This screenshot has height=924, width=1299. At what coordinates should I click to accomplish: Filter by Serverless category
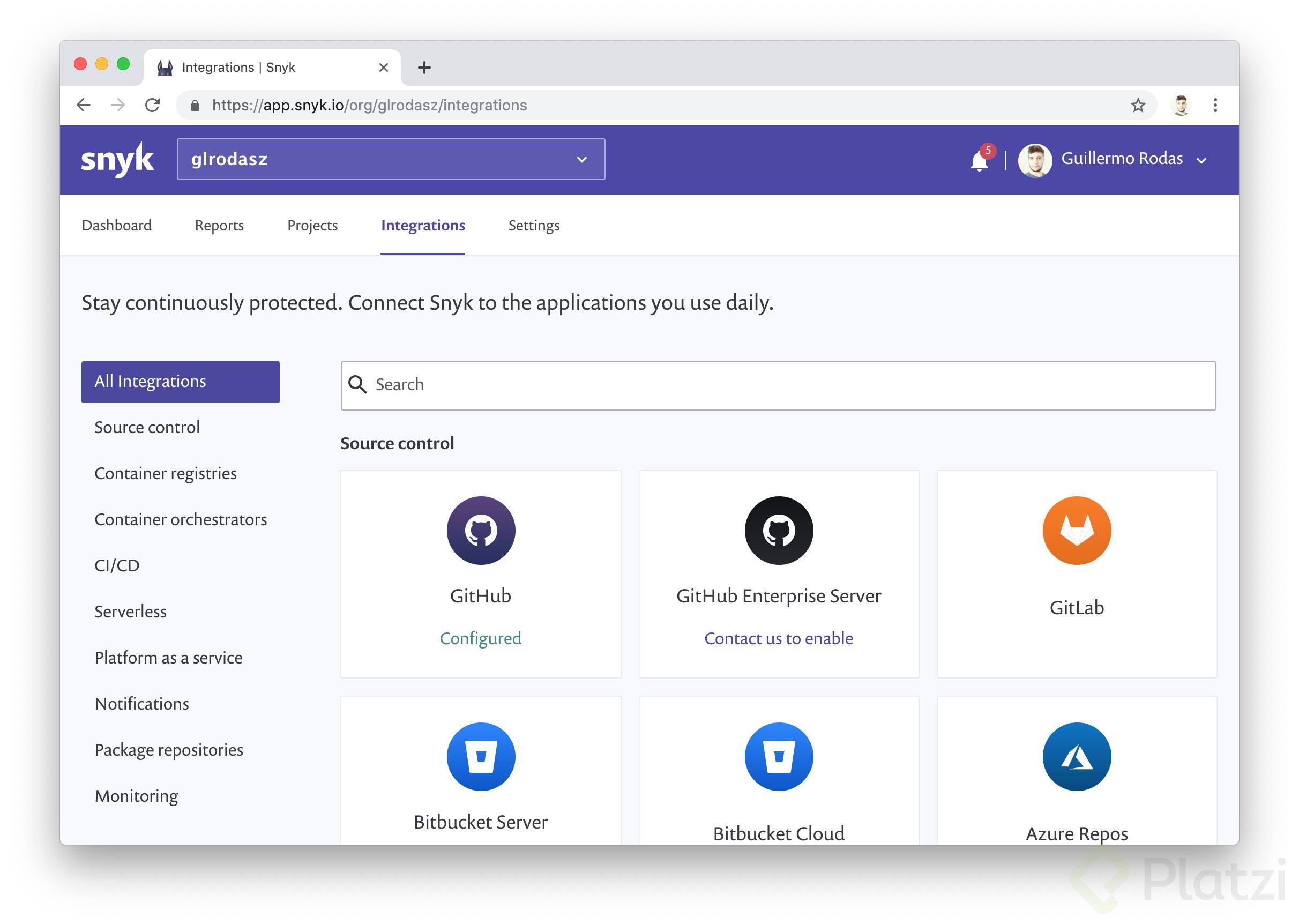click(130, 612)
